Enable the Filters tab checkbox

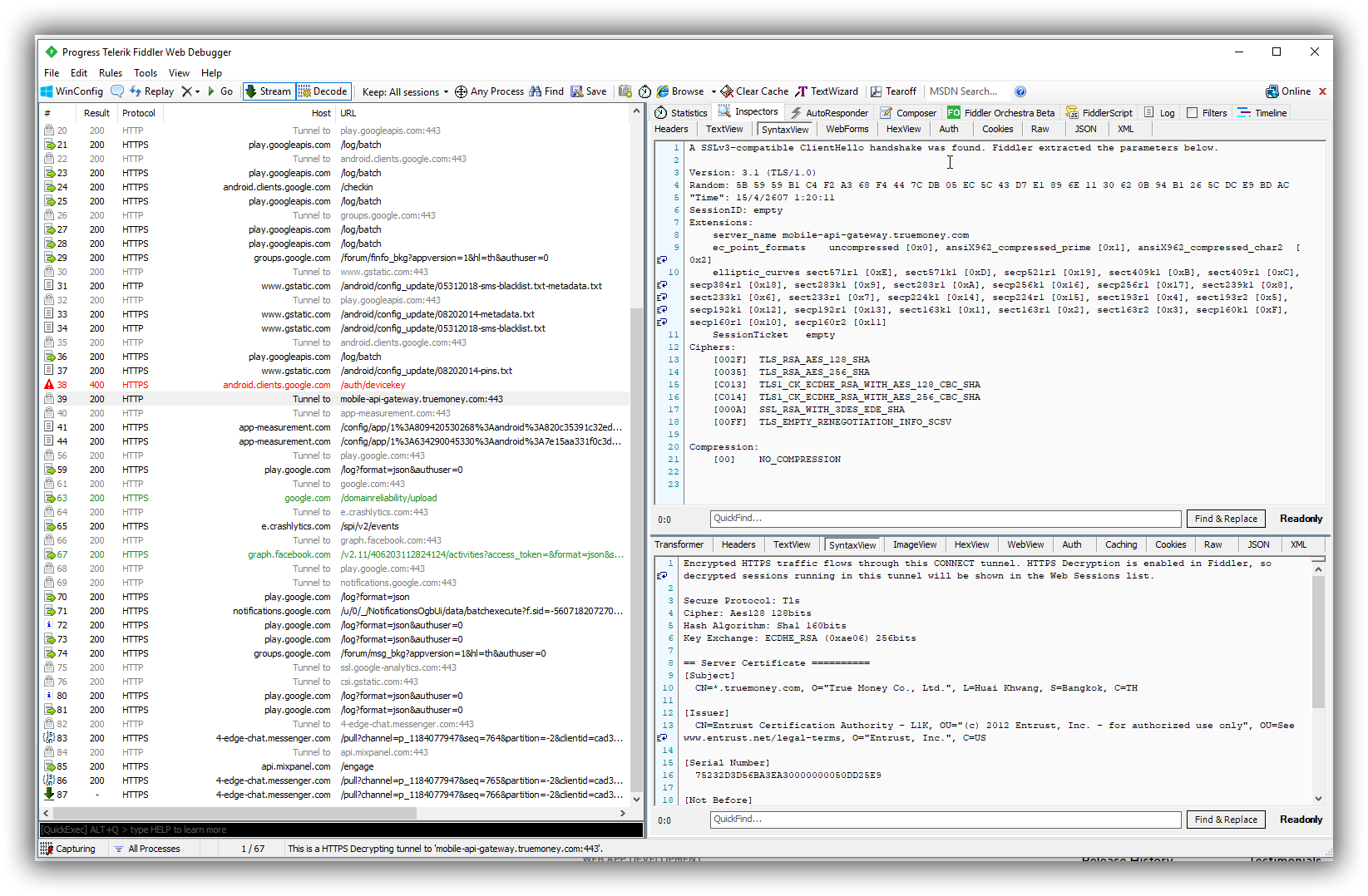pos(1192,113)
